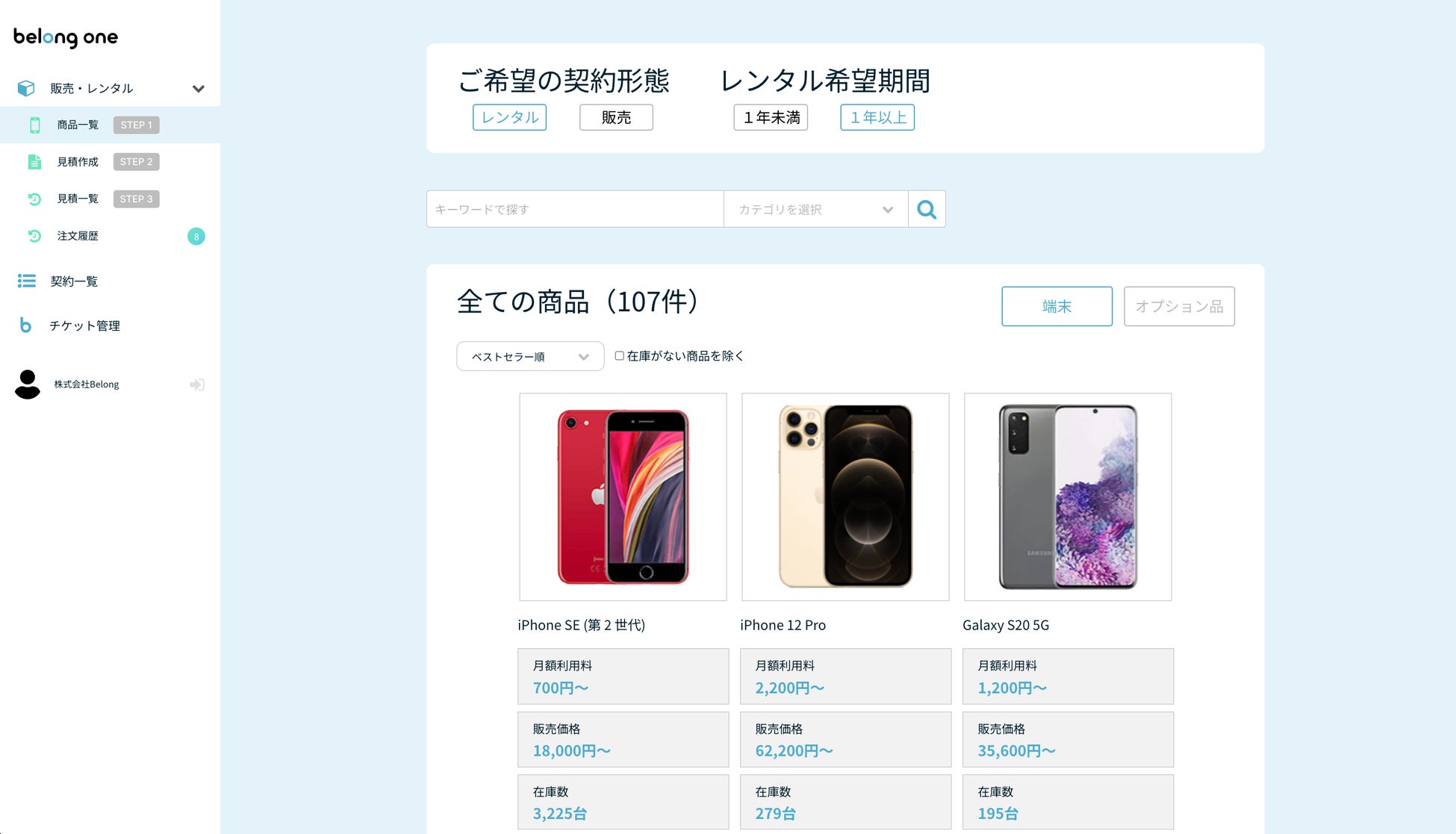Screen dimensions: 1456x834
Task: Select レンタル contract type
Action: [509, 117]
